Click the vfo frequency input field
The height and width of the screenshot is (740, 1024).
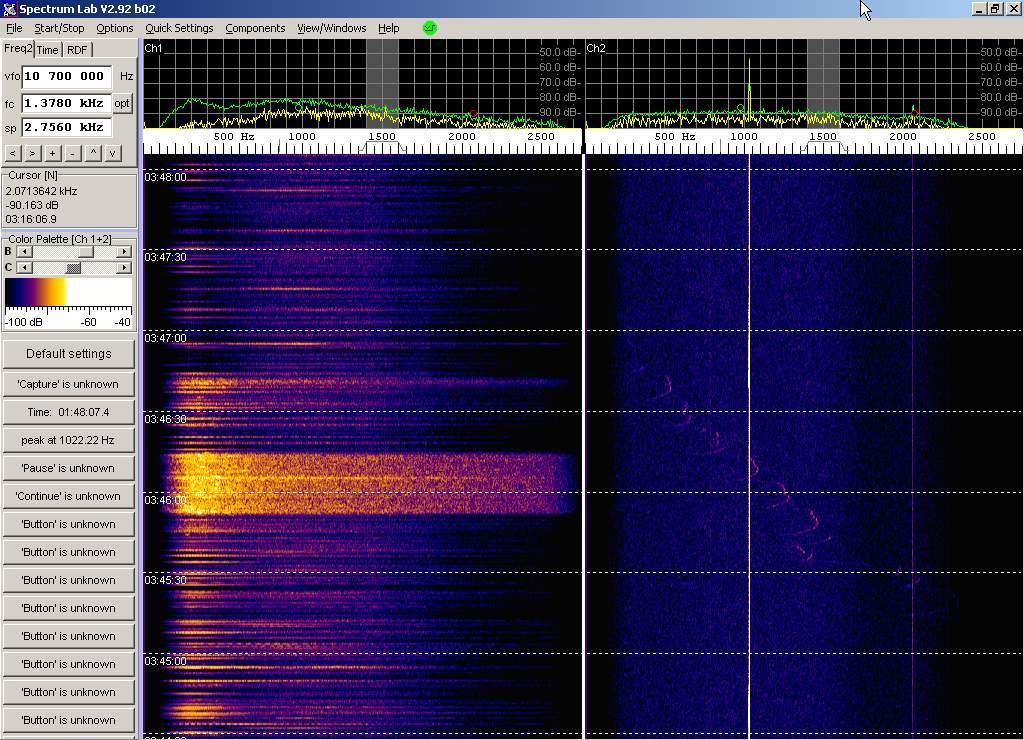tap(66, 76)
